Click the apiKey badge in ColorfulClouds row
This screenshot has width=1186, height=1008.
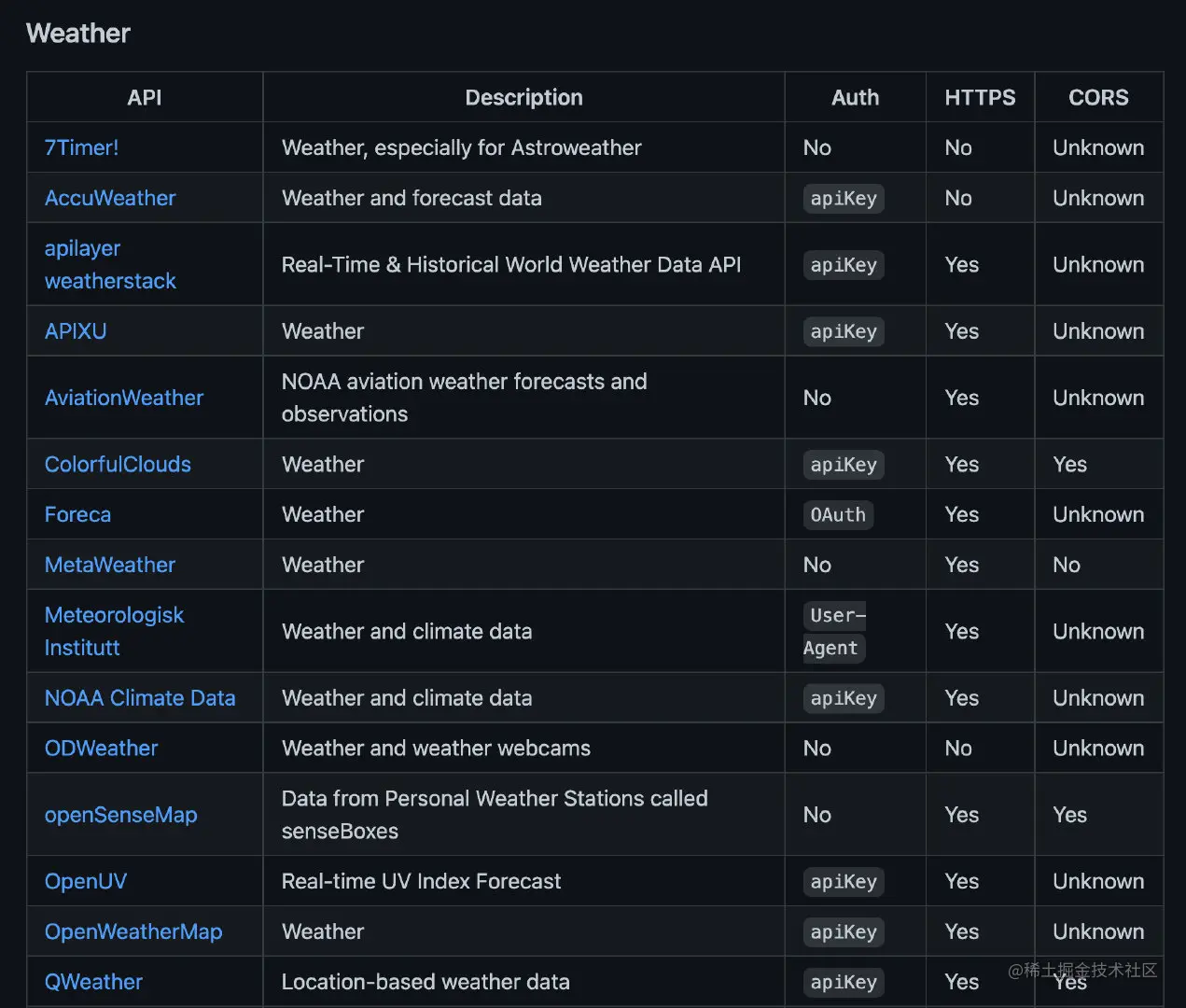click(x=844, y=464)
